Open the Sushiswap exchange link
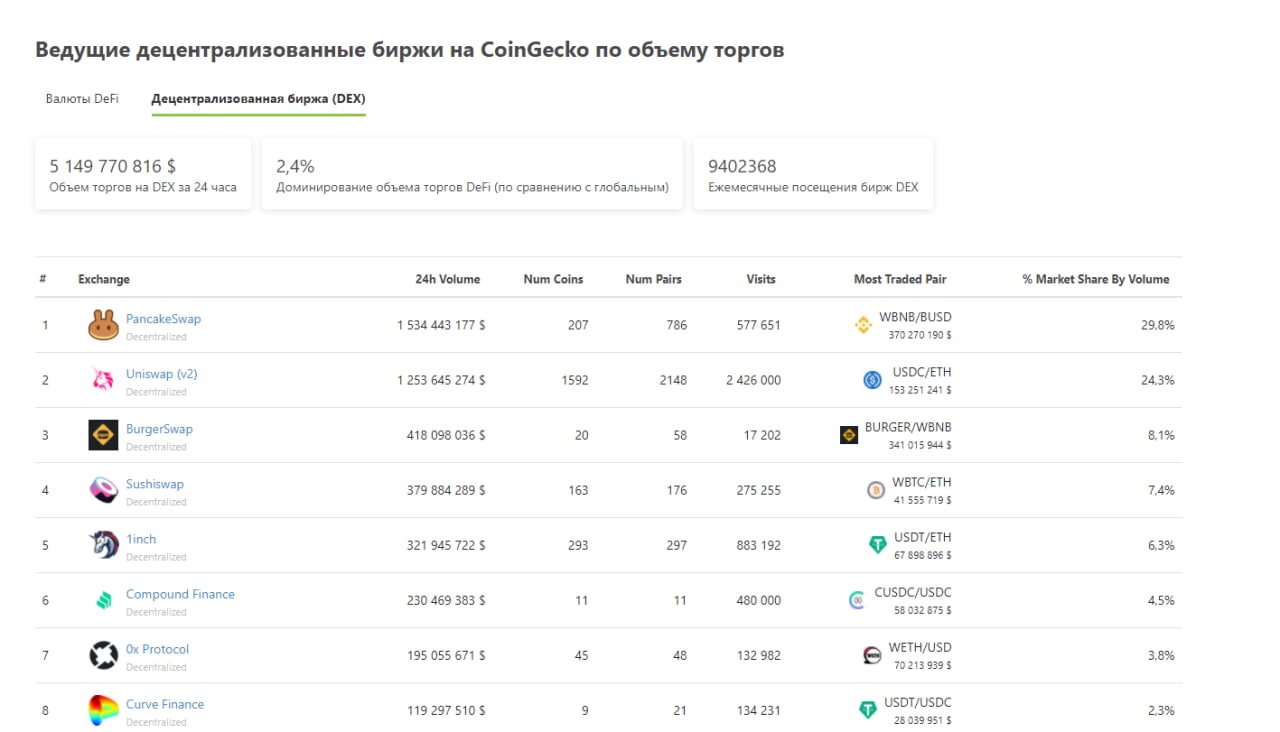The image size is (1280, 732). tap(155, 484)
